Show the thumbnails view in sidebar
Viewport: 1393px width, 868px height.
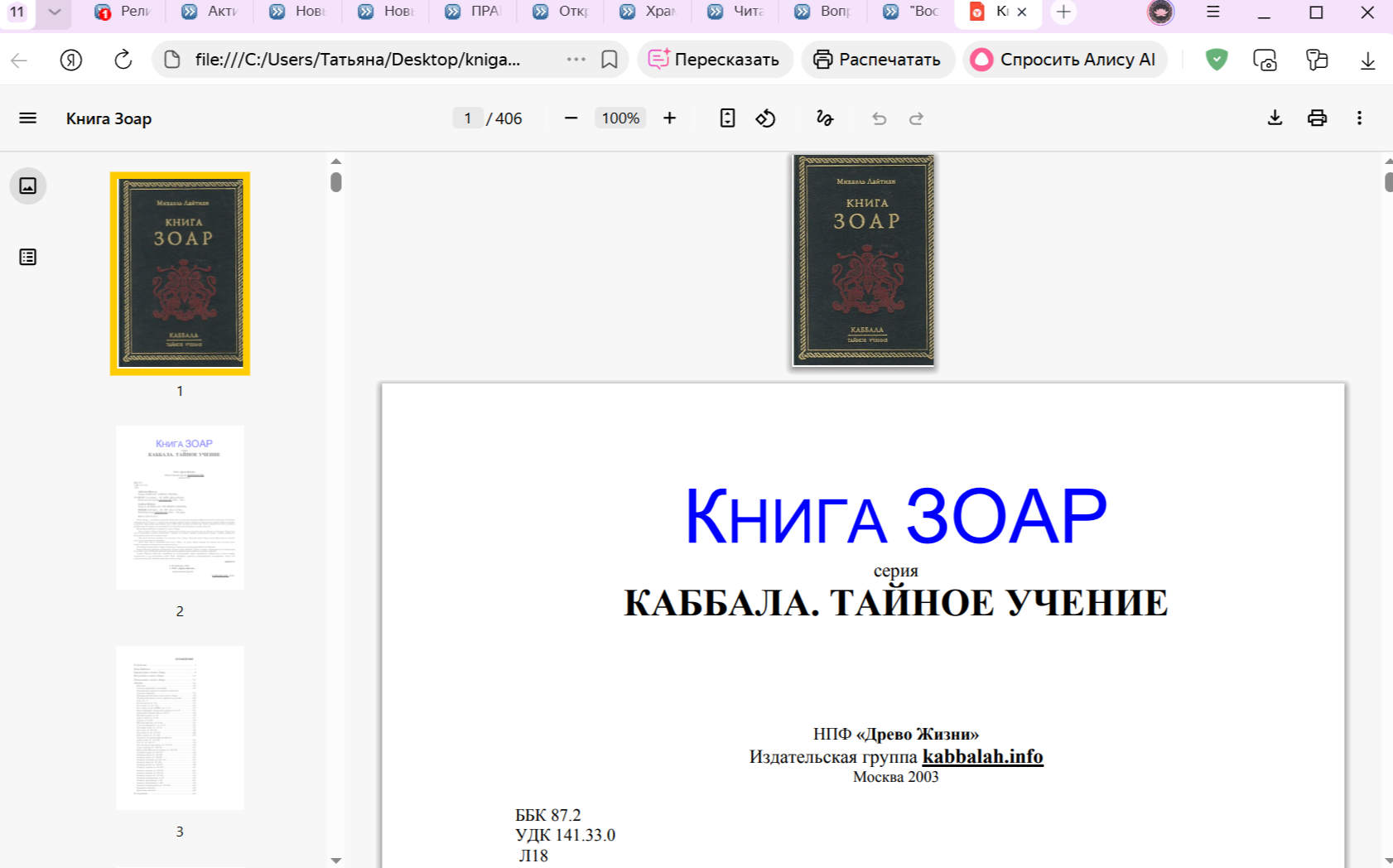[28, 186]
